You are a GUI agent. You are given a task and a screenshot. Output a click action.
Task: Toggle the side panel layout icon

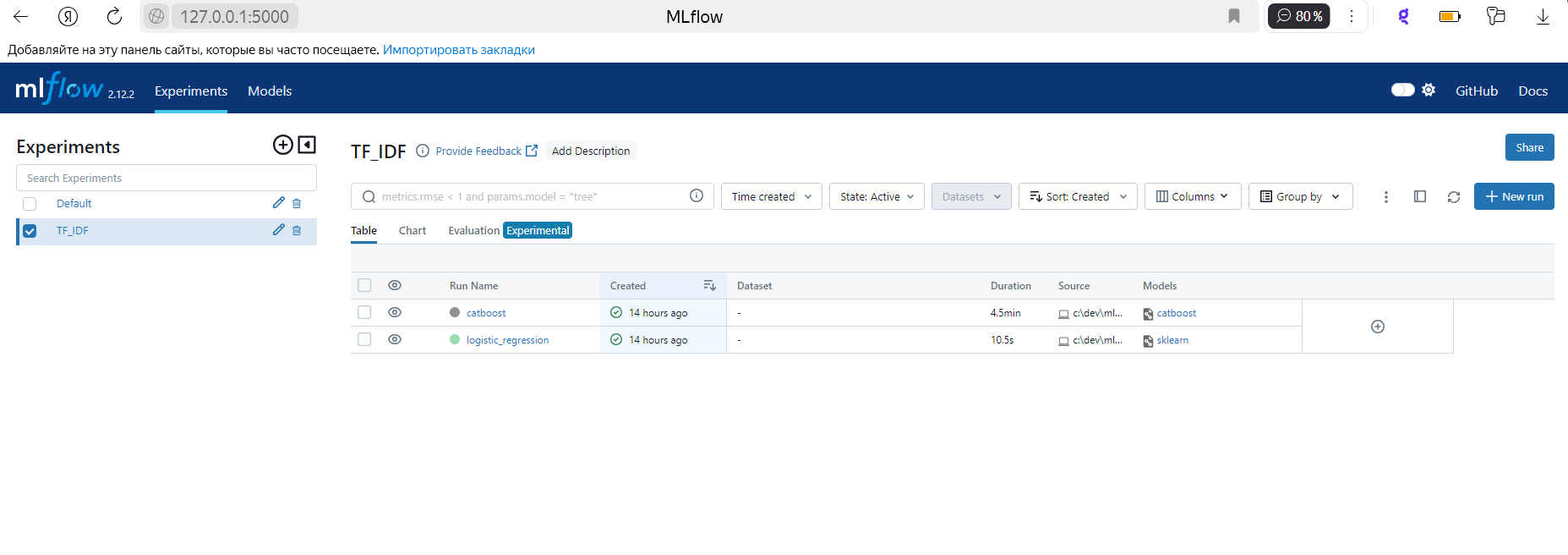click(1419, 197)
